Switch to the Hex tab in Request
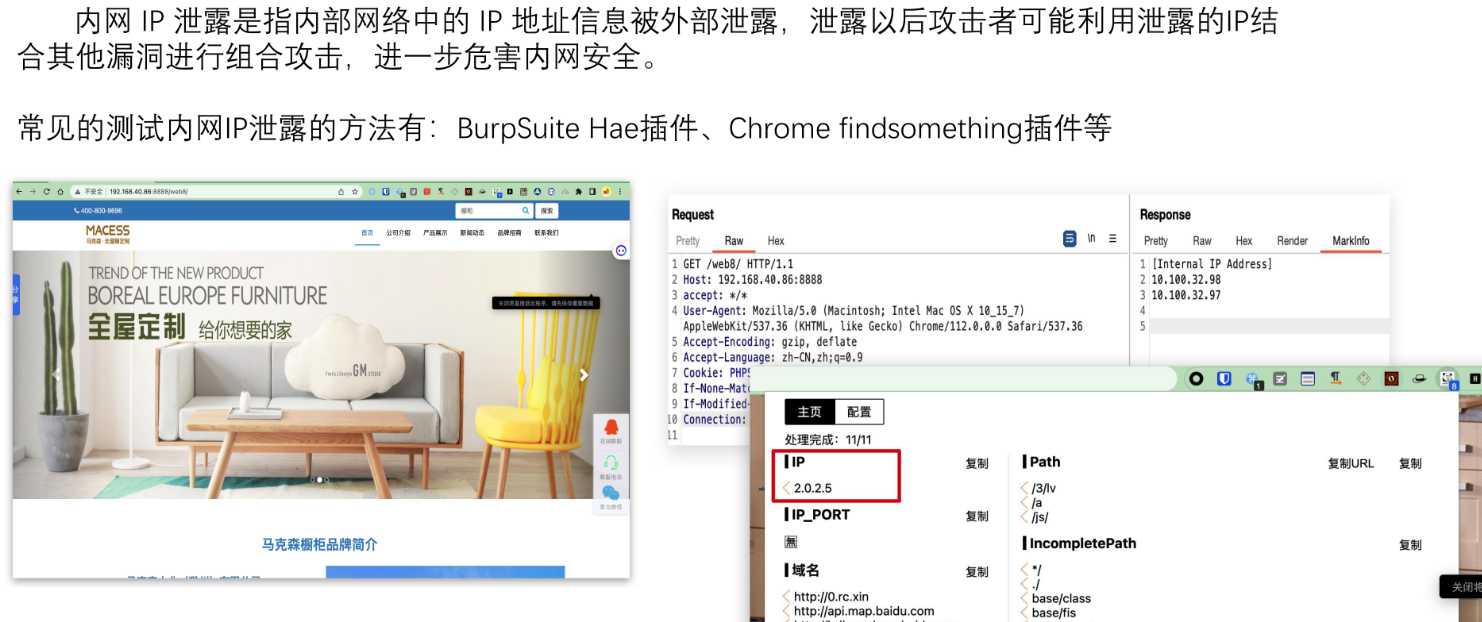 click(x=776, y=241)
